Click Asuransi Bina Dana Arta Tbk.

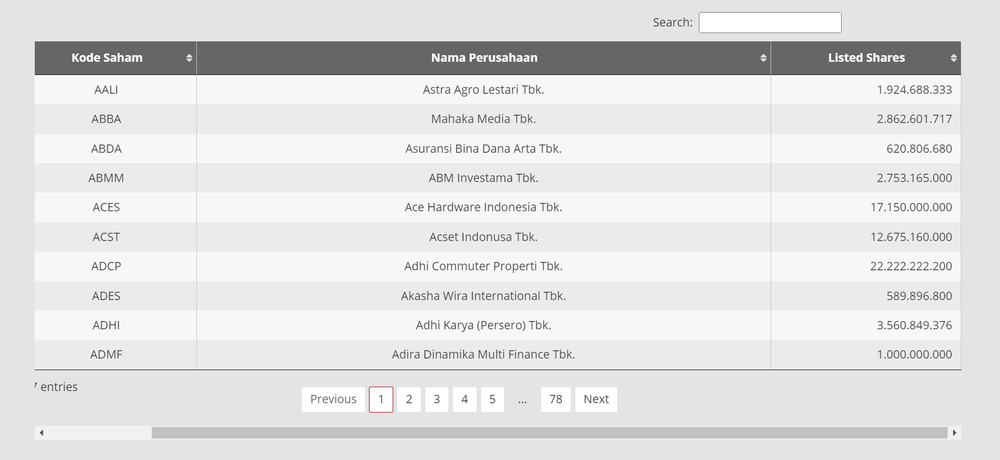tap(483, 149)
